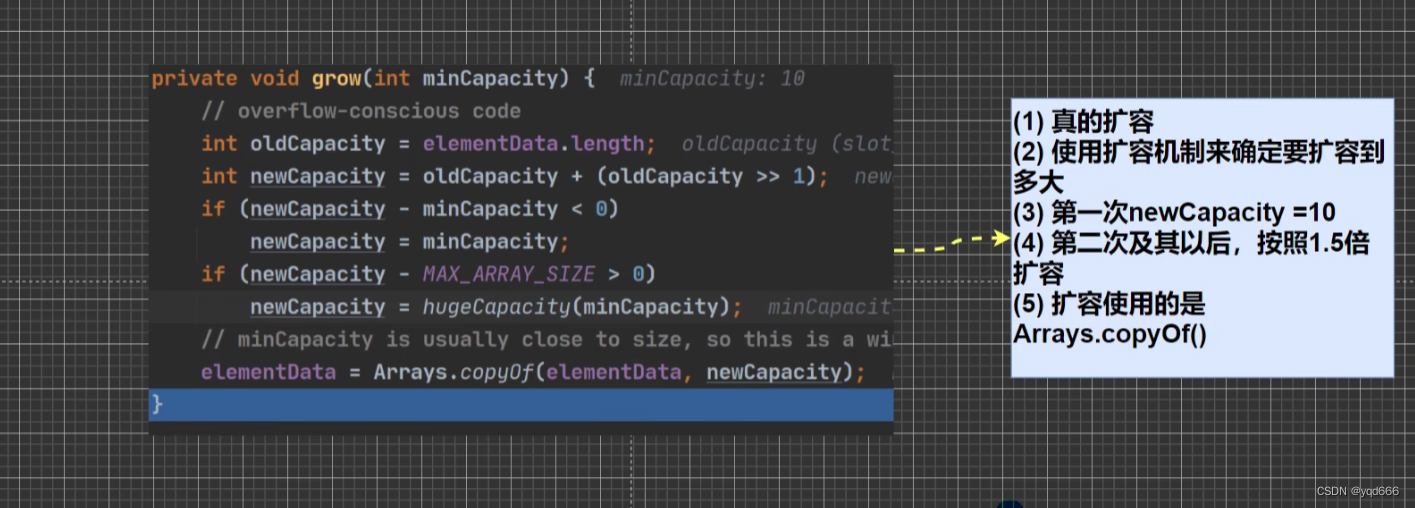Click the closing brace of grow method
Image resolution: width=1415 pixels, height=508 pixels.
157,404
